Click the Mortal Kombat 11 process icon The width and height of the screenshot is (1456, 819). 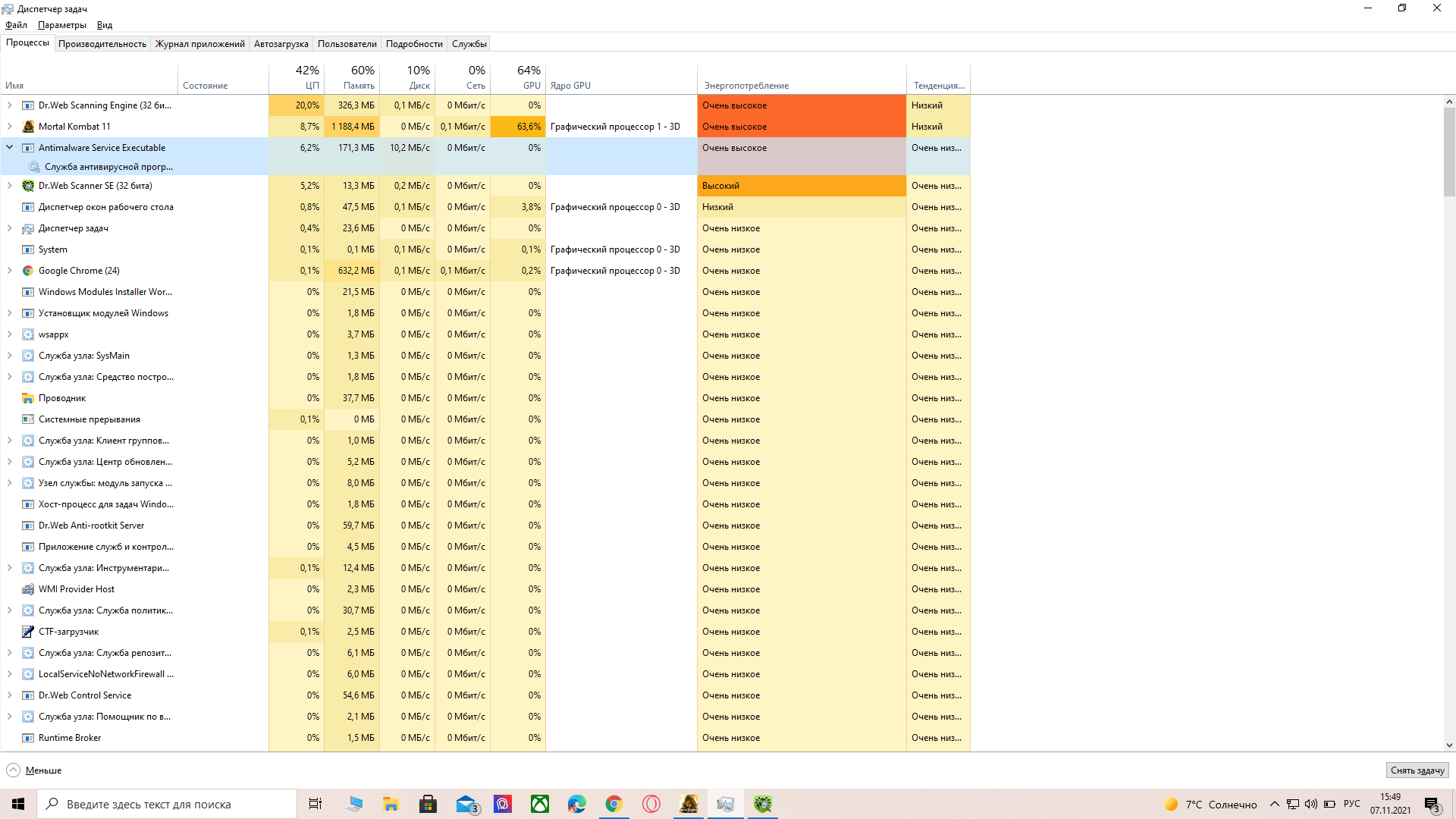(x=28, y=127)
